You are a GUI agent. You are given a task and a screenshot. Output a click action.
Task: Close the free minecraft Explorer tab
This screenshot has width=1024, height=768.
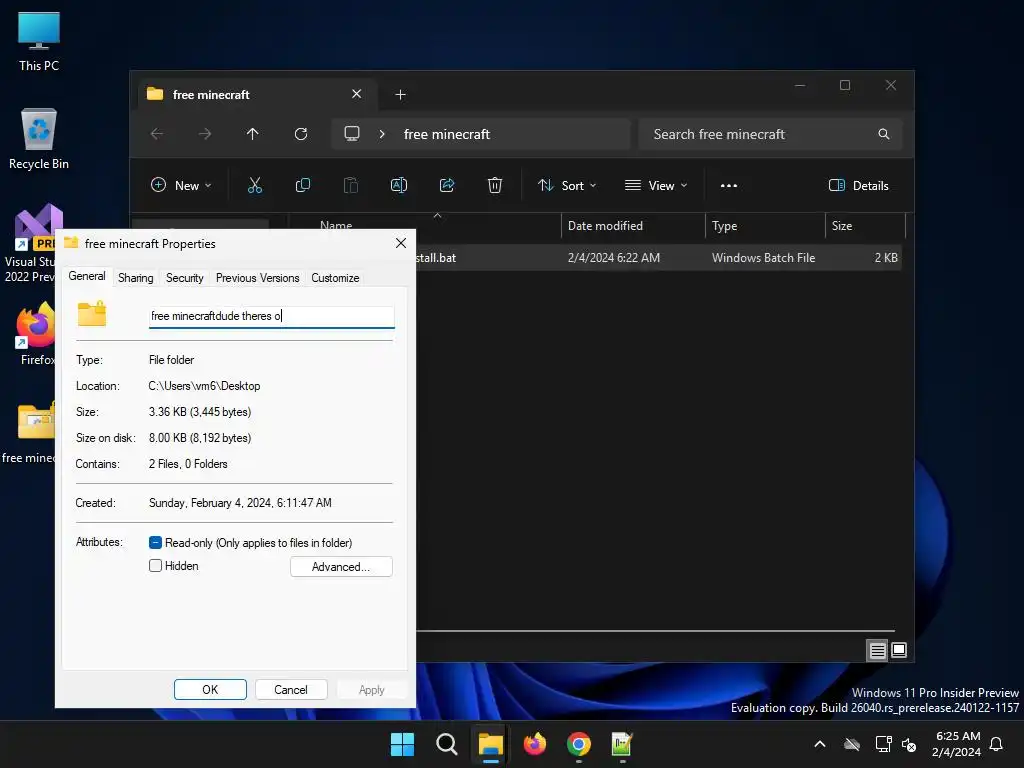357,94
